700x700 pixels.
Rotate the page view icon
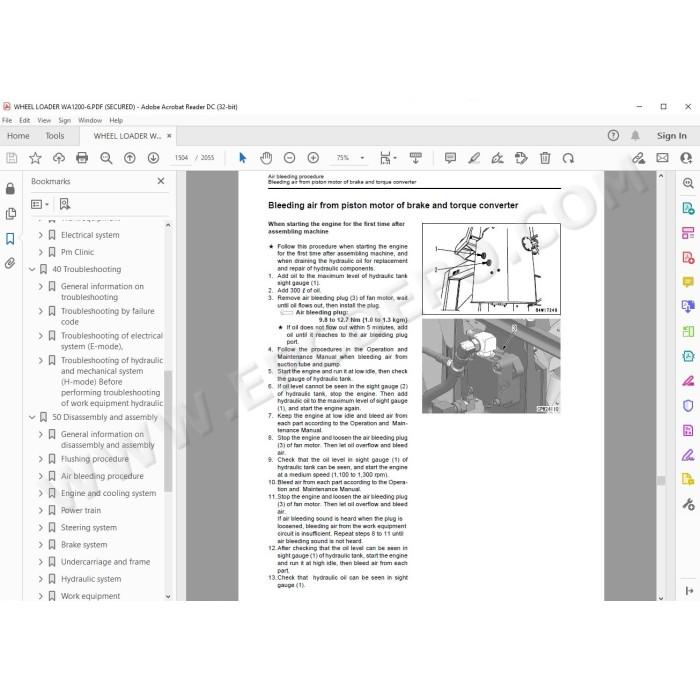pos(568,158)
